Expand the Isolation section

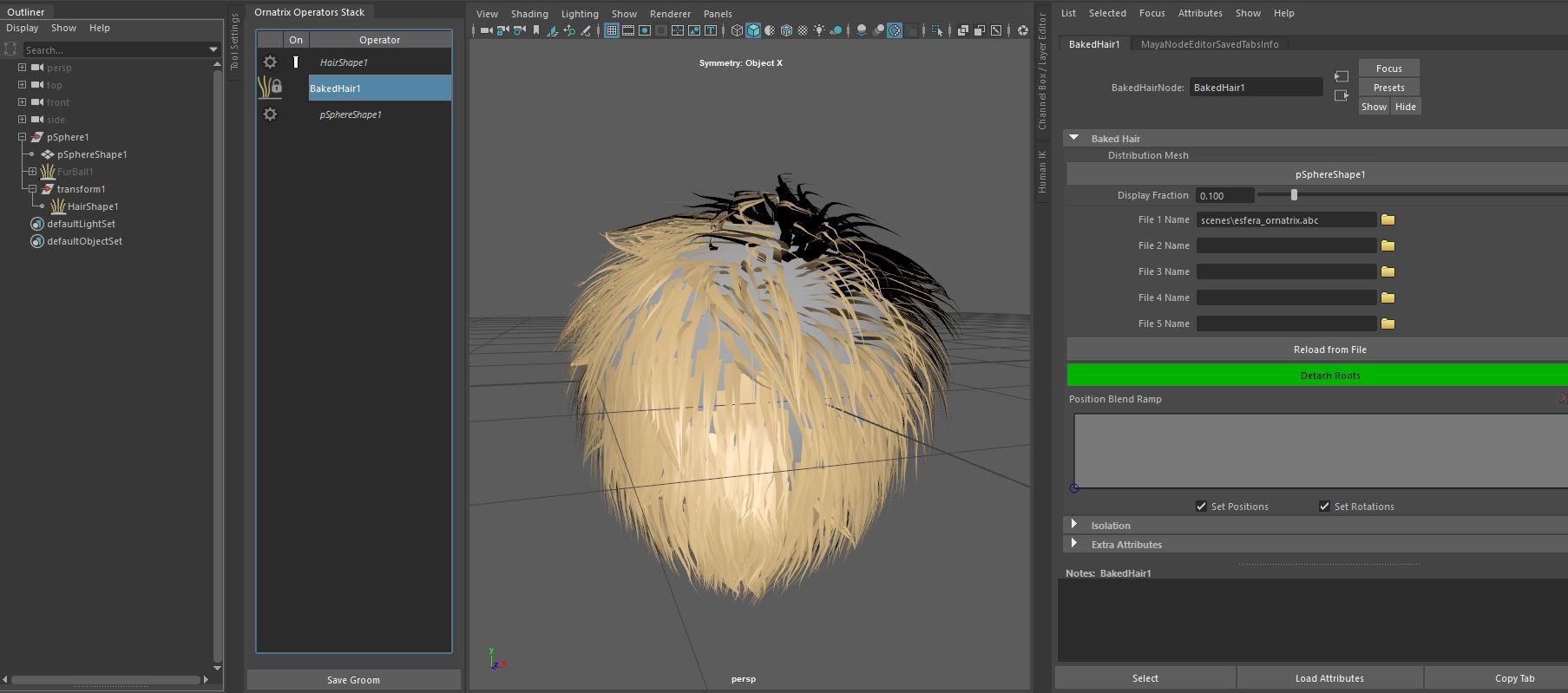coord(1074,525)
